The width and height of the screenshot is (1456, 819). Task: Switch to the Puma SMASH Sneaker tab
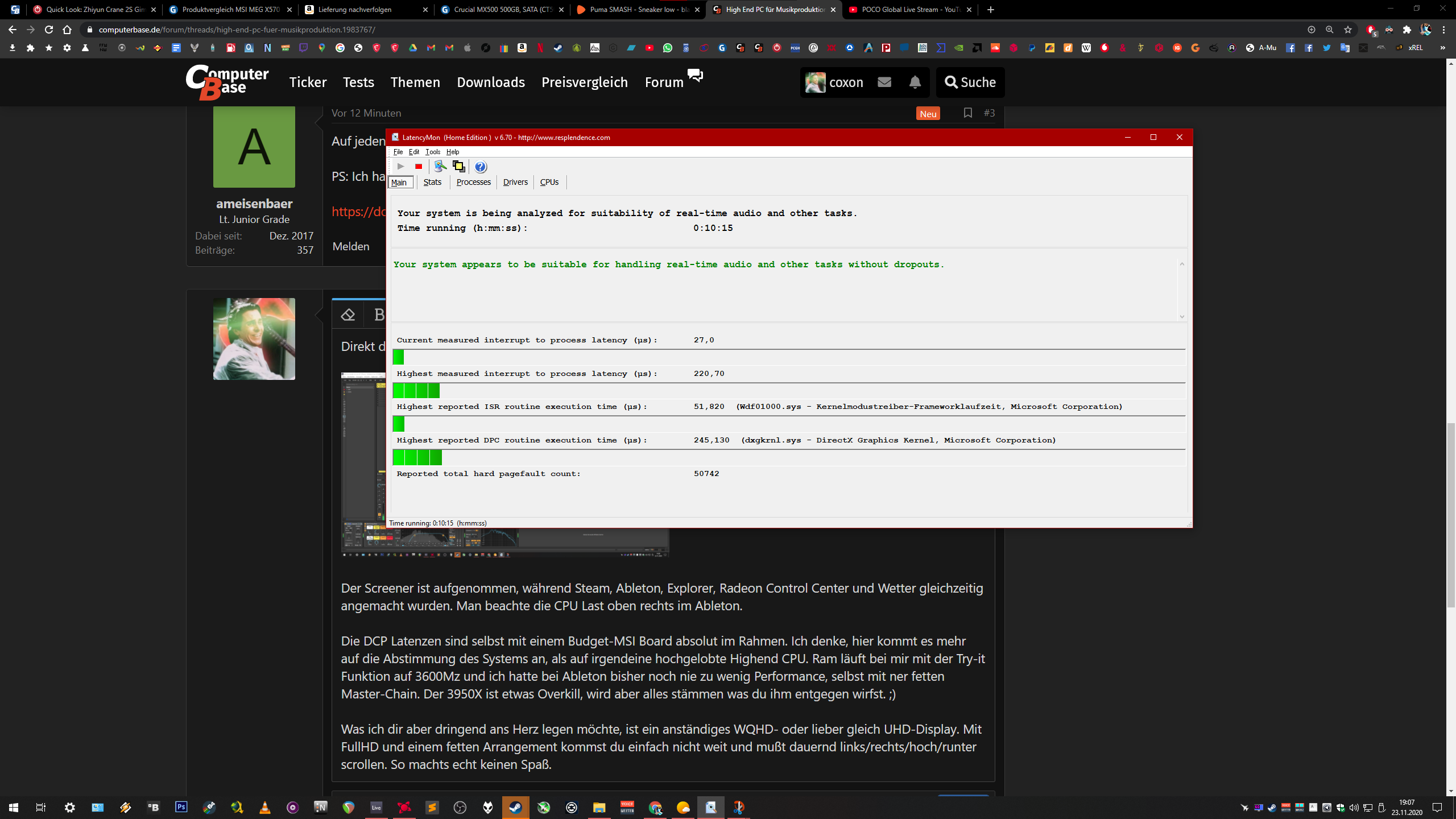tap(638, 10)
